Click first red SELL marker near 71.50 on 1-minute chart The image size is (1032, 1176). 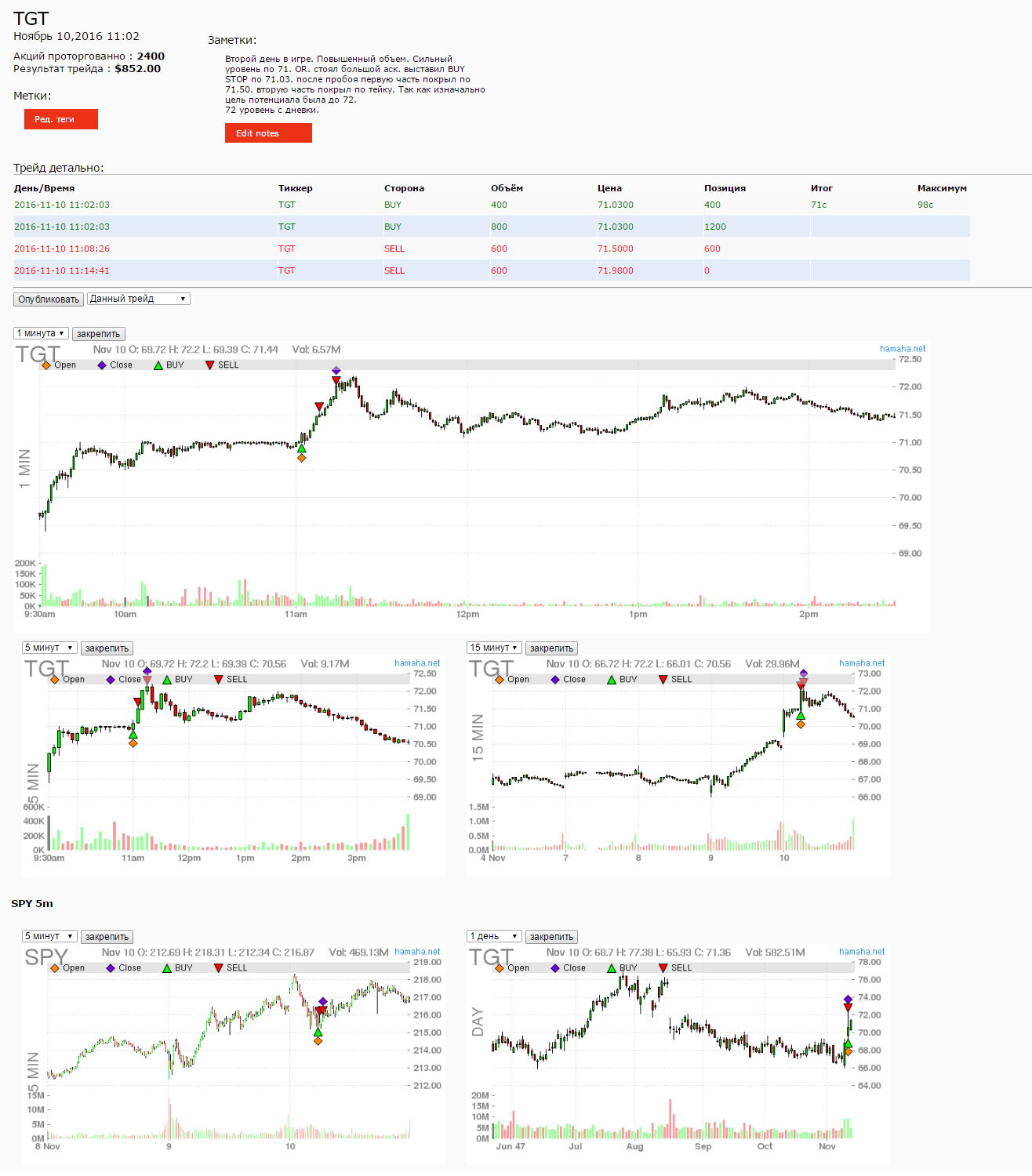point(319,406)
